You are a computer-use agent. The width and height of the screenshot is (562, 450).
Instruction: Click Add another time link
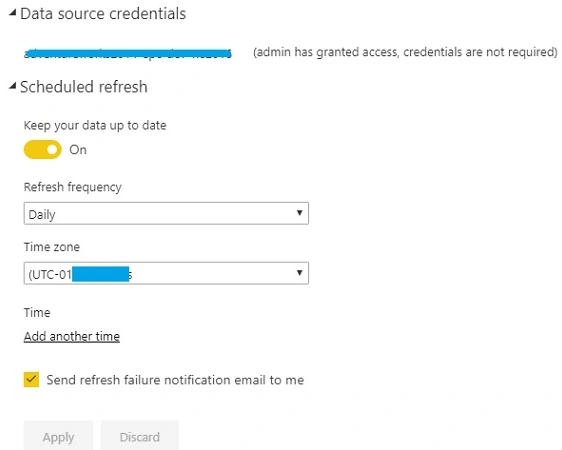[72, 336]
